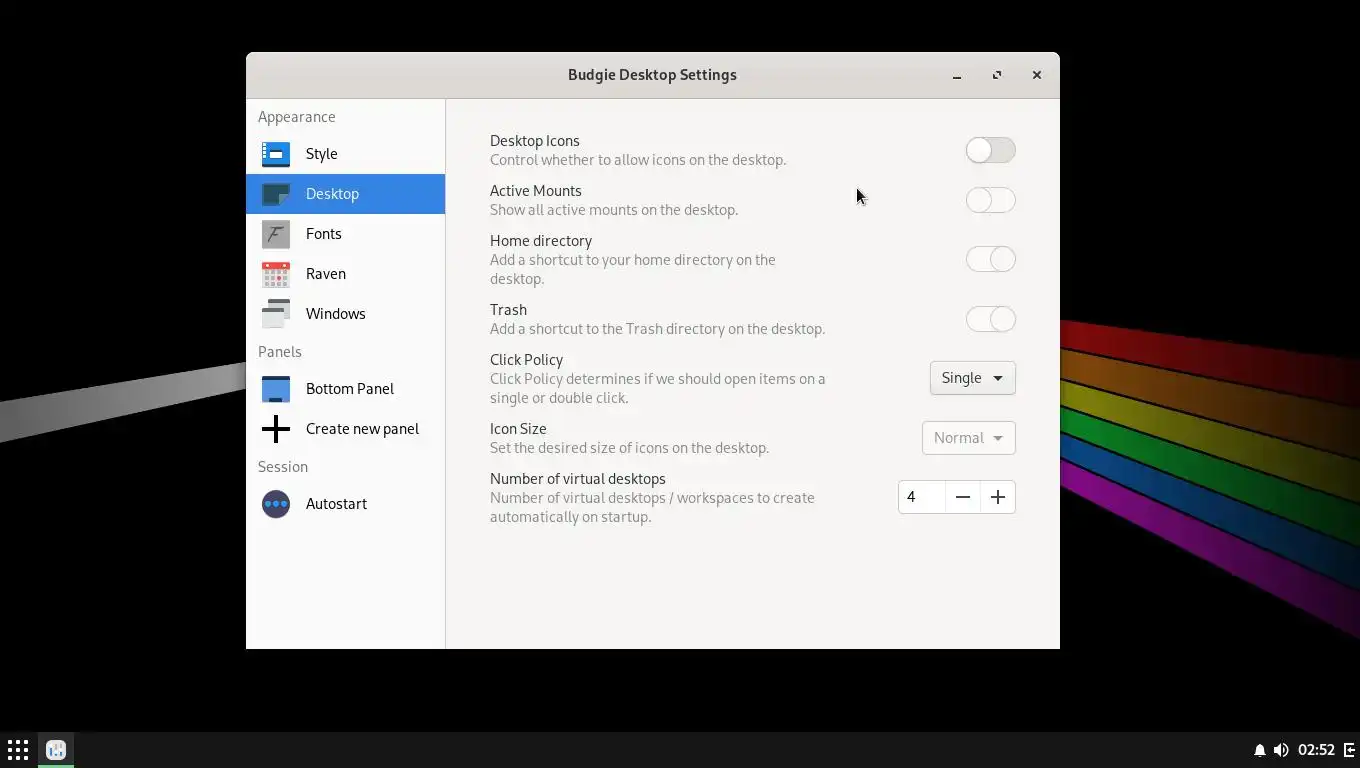
Task: Click the Windows sidebar icon
Action: tap(275, 314)
